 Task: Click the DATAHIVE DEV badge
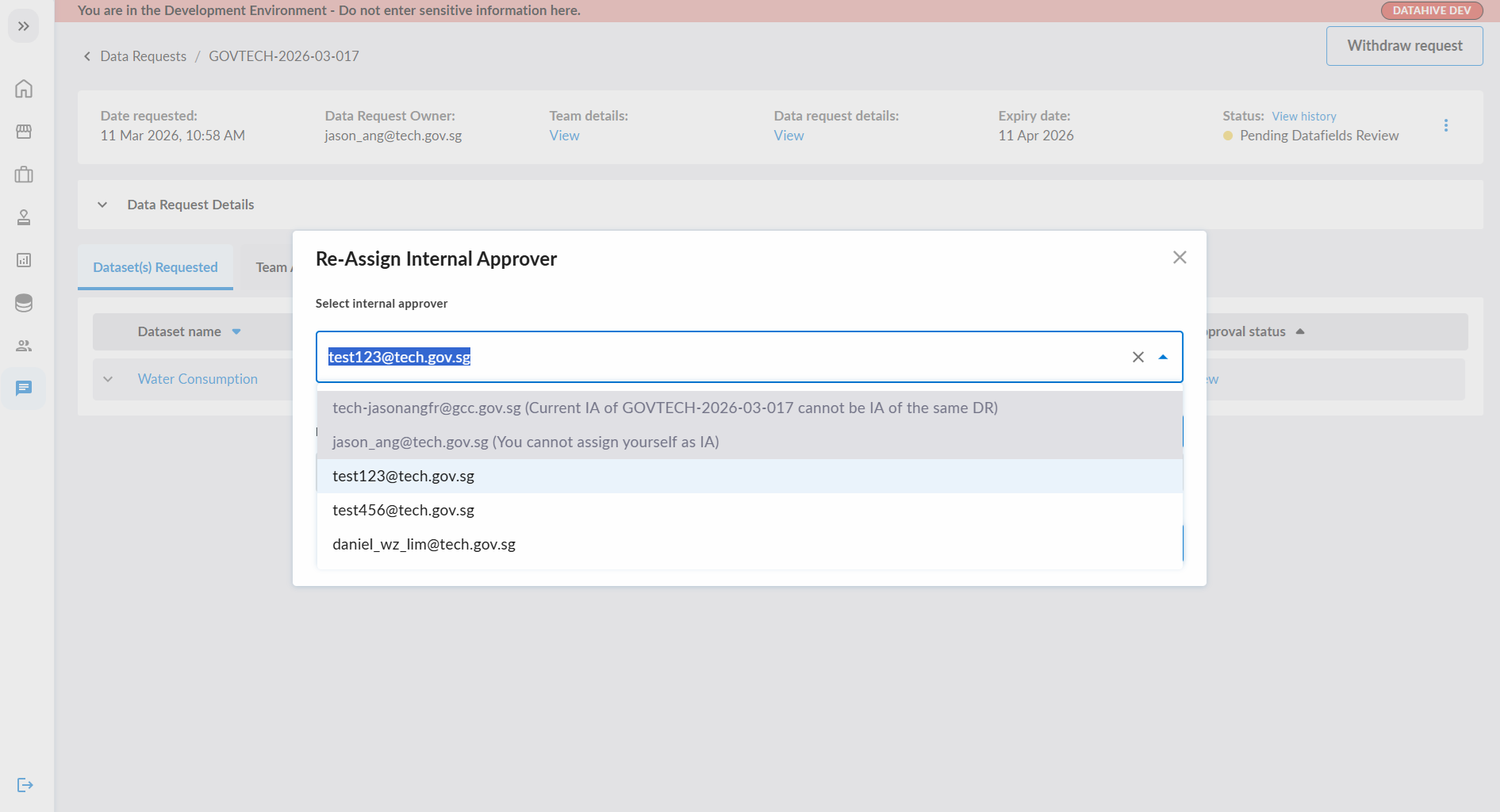coord(1432,10)
